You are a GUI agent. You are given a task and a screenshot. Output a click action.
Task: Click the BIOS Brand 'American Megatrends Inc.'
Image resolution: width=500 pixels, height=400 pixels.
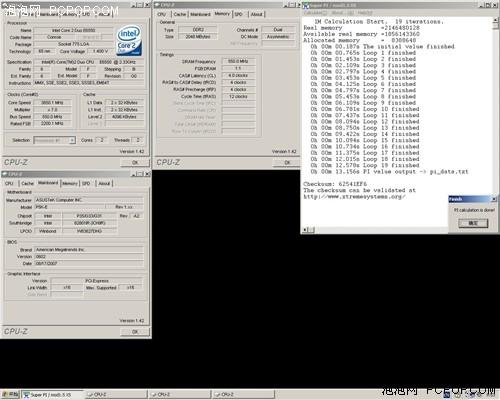pyautogui.click(x=89, y=249)
